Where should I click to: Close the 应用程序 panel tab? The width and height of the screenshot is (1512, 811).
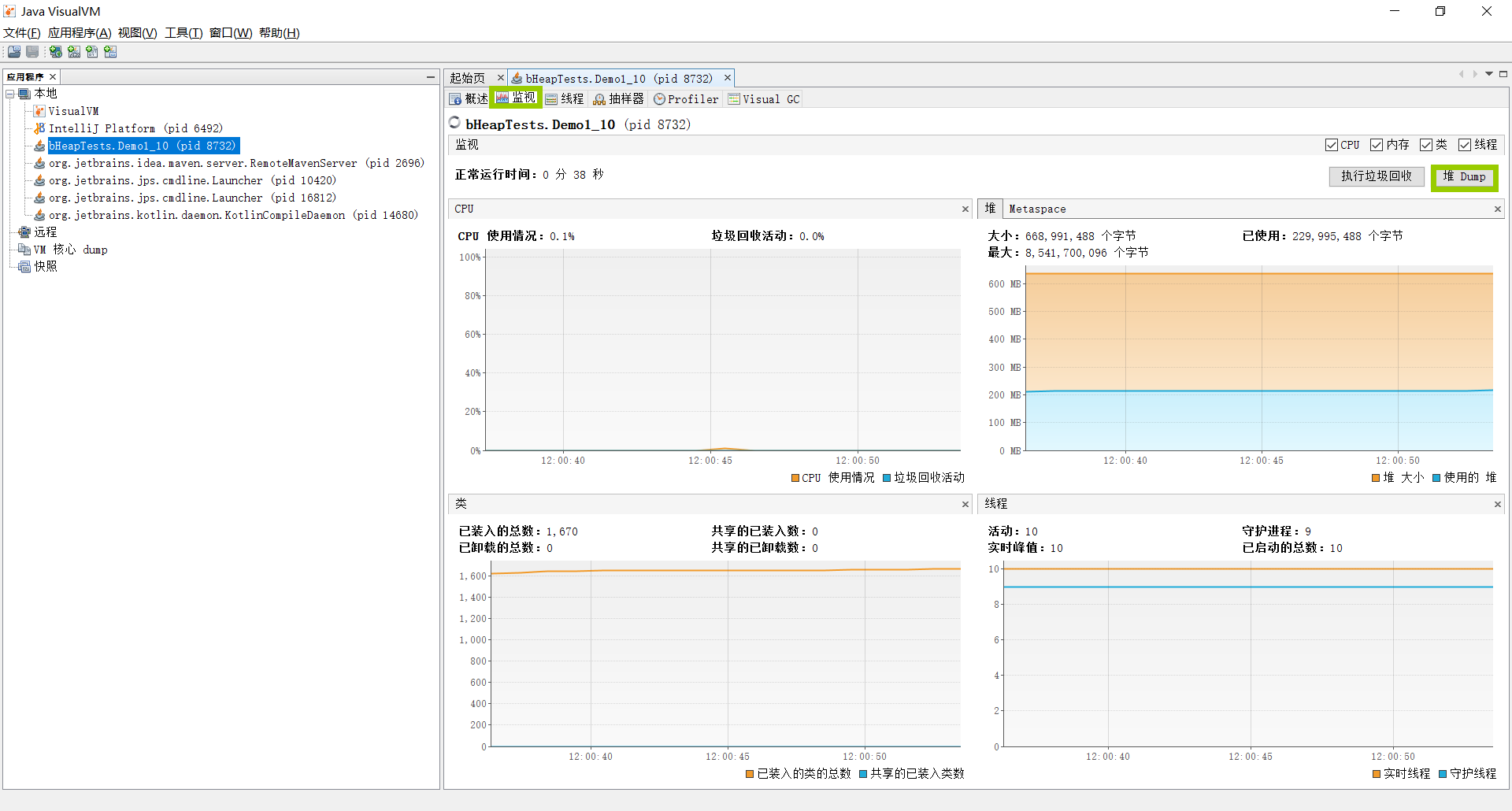pyautogui.click(x=53, y=76)
